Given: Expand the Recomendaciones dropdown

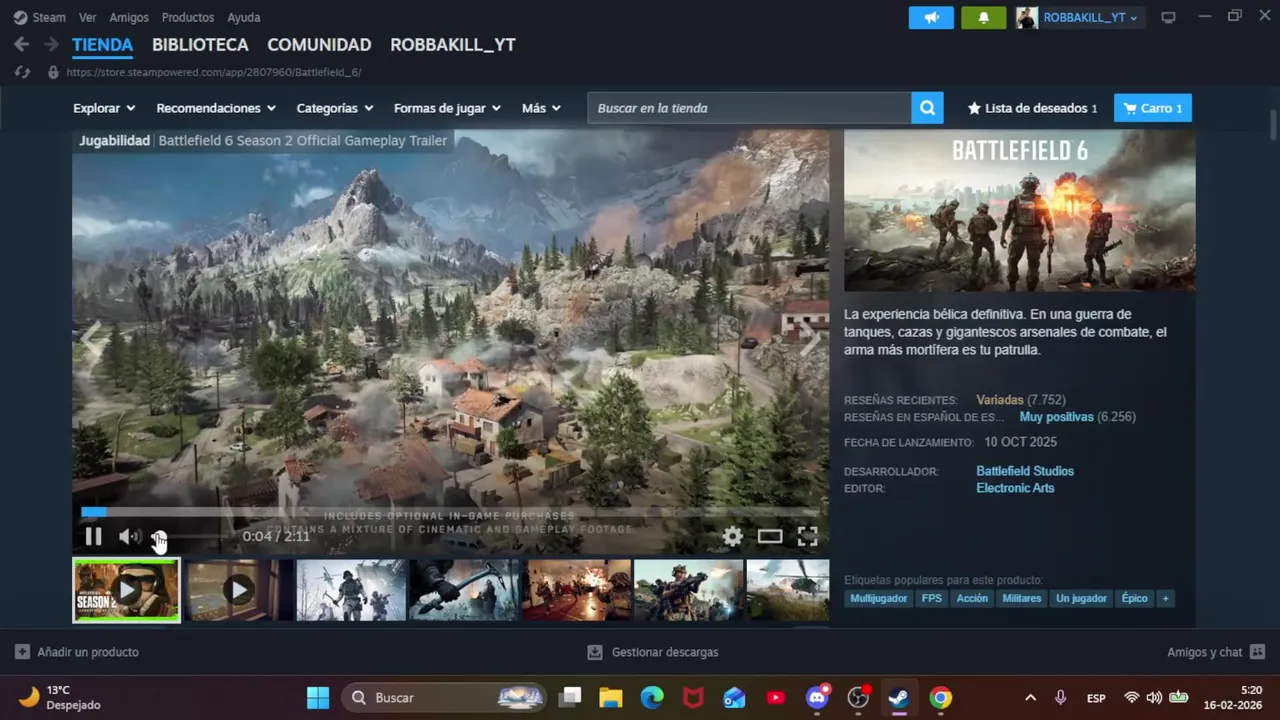Looking at the screenshot, I should point(215,108).
